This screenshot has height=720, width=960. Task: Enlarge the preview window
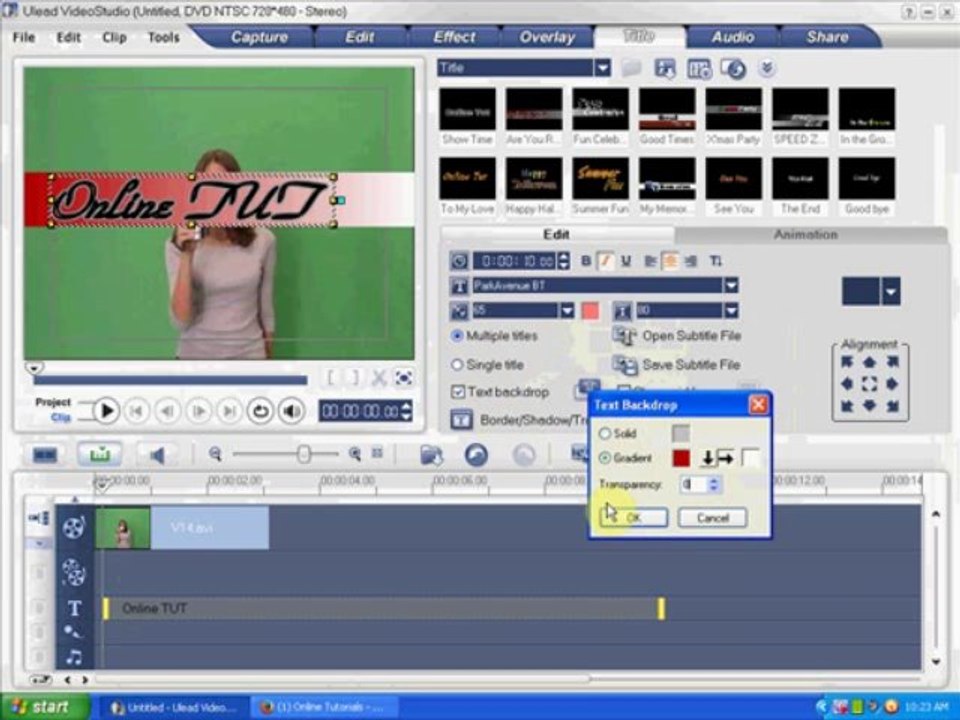pyautogui.click(x=403, y=378)
